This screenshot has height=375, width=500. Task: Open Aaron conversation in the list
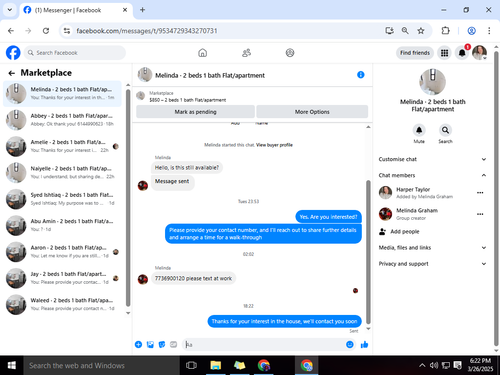(62, 252)
